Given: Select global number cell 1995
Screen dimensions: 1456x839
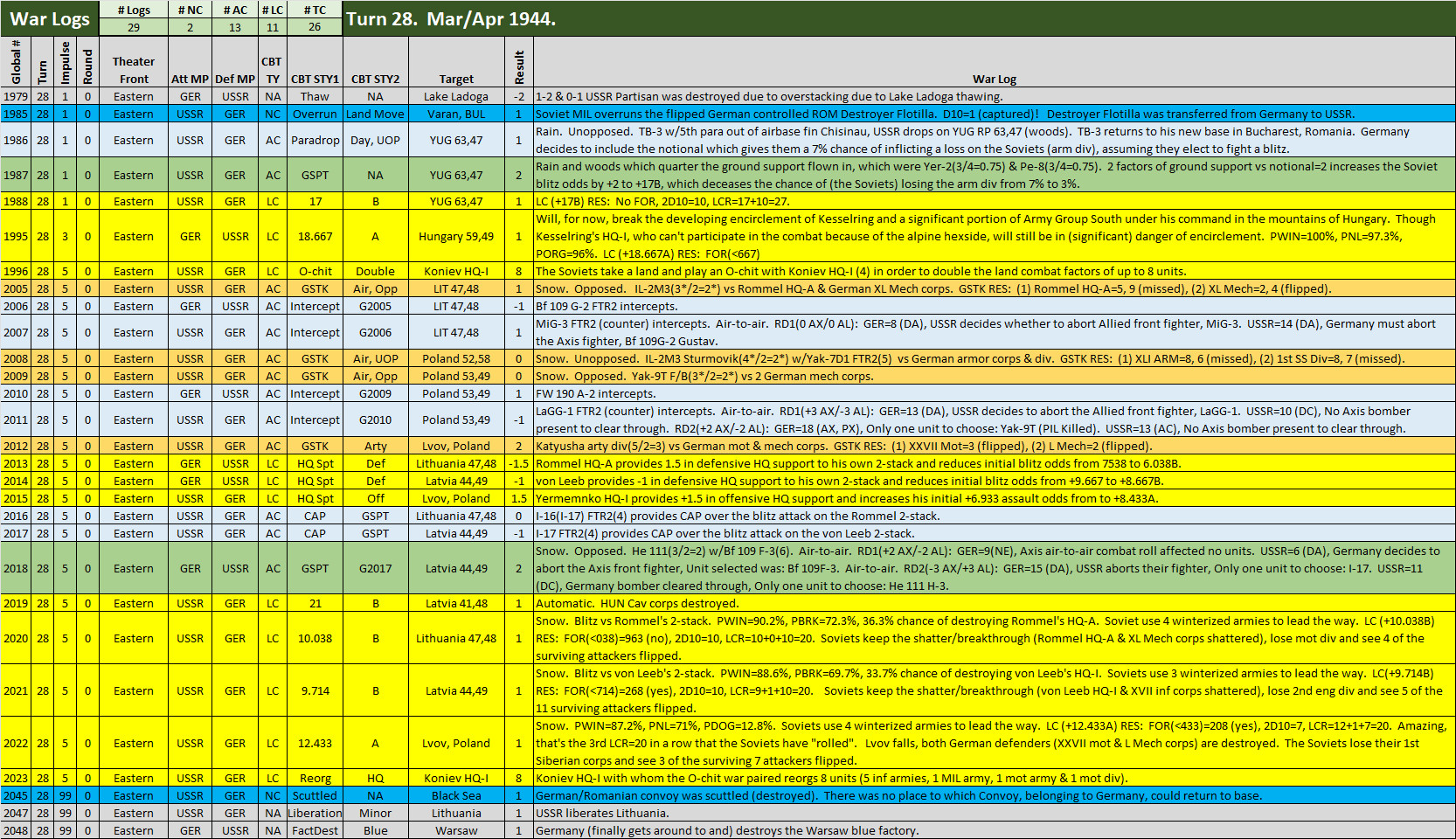Looking at the screenshot, I should click(16, 236).
